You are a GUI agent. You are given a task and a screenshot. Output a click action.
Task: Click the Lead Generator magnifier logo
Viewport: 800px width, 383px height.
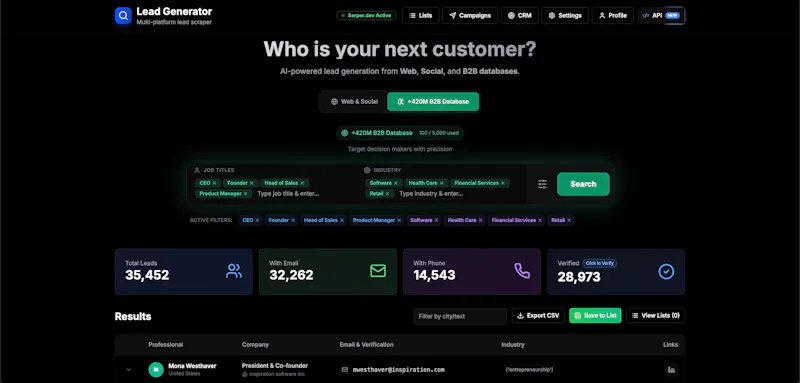click(x=123, y=16)
